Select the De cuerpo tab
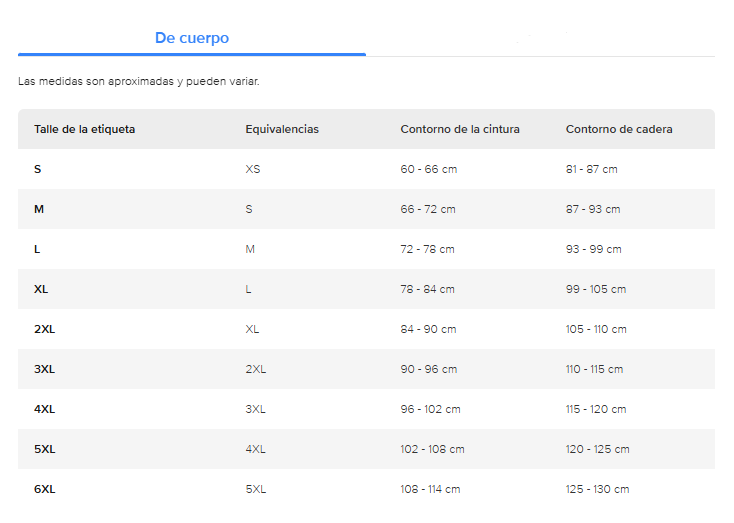 tap(192, 38)
